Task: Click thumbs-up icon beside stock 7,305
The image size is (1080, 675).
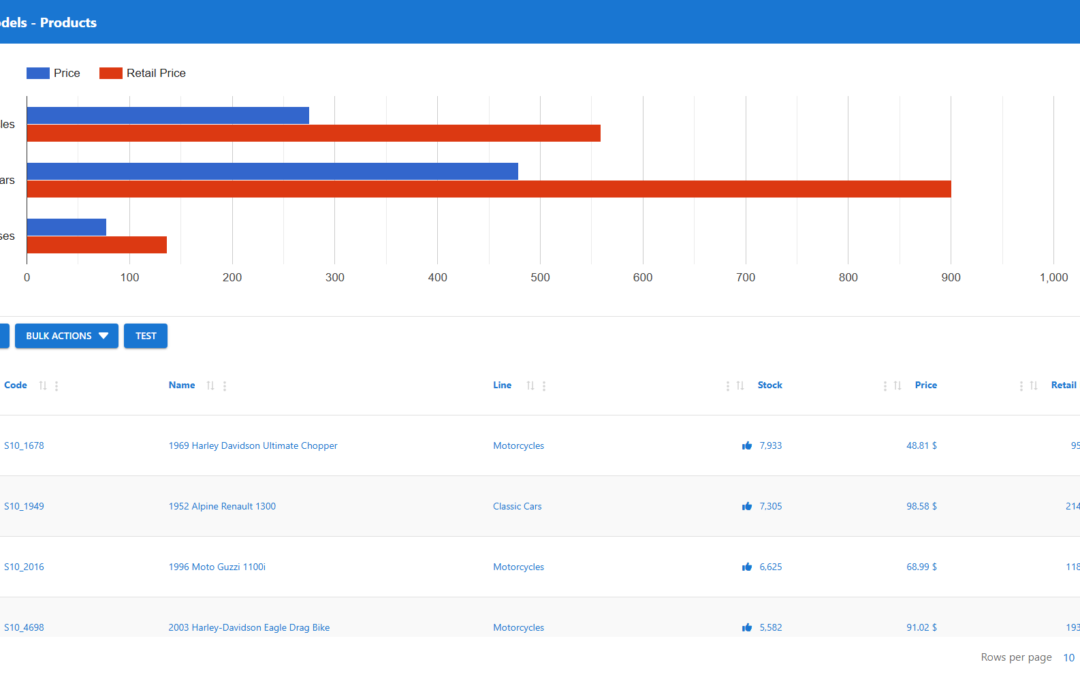Action: pos(747,506)
